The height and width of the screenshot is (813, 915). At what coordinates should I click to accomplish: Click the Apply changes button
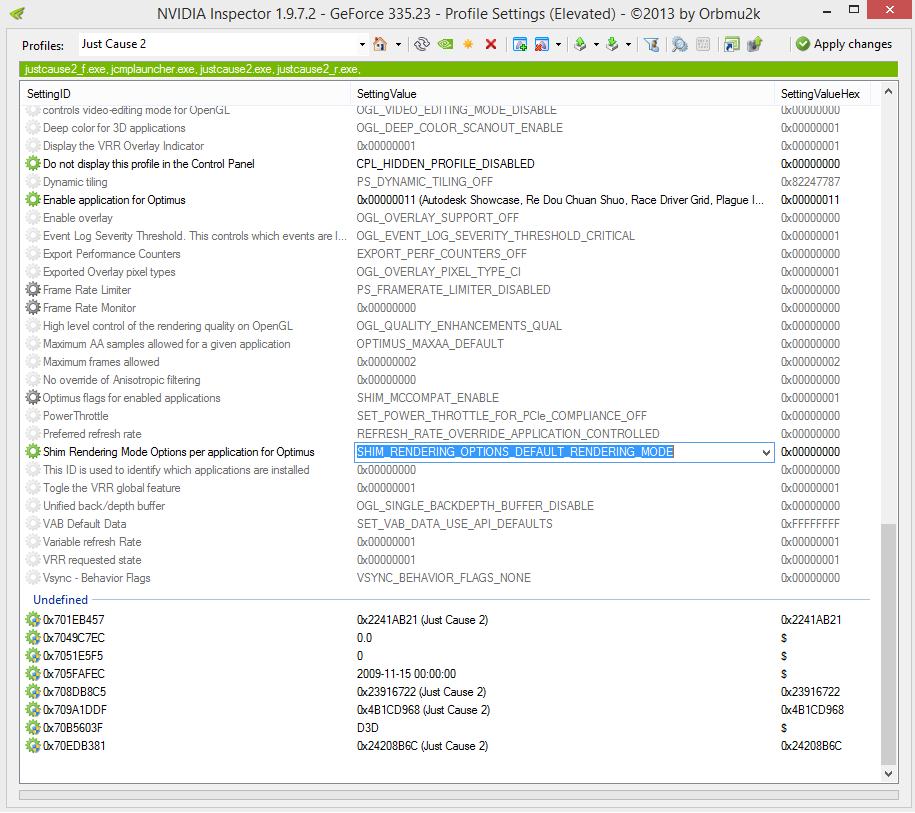(x=843, y=44)
